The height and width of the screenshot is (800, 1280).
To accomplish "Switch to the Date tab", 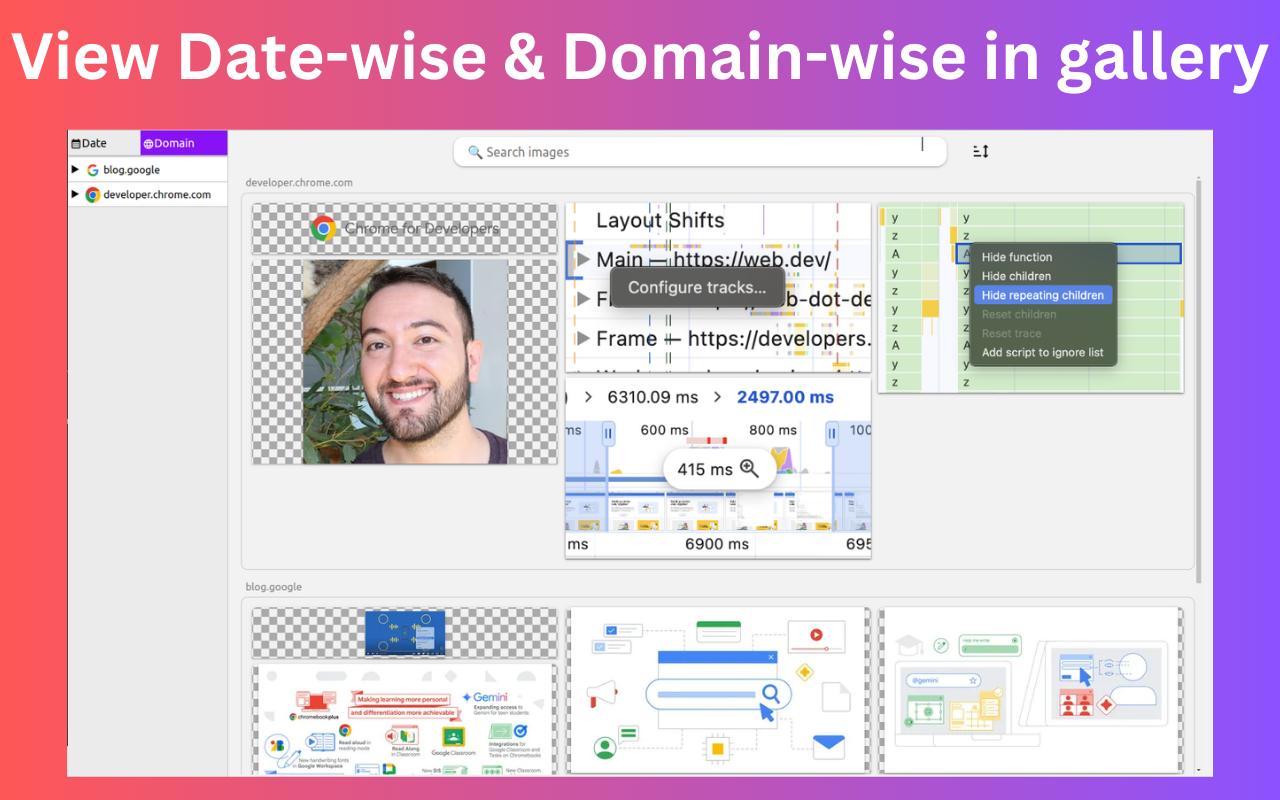I will pos(104,143).
